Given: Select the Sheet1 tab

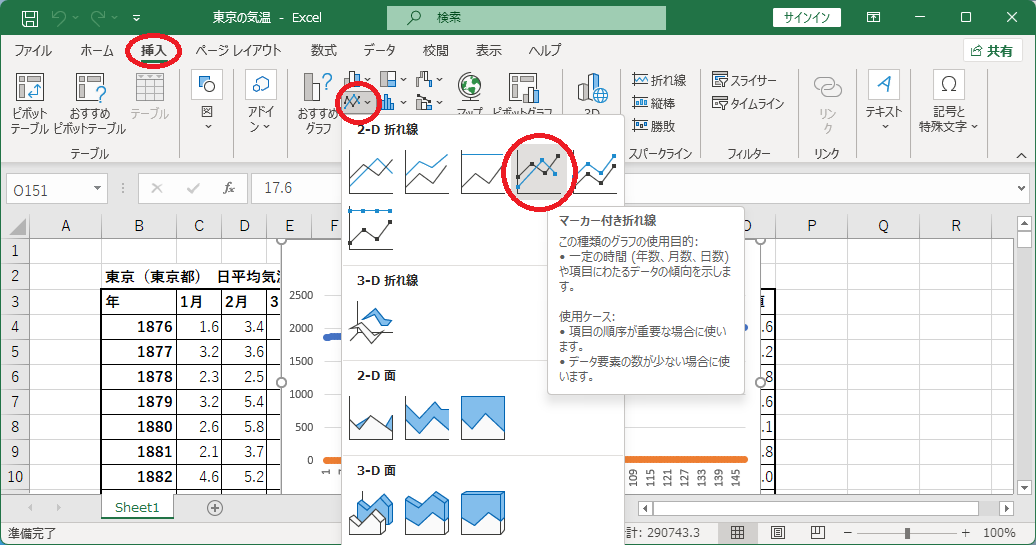Looking at the screenshot, I should tap(137, 507).
